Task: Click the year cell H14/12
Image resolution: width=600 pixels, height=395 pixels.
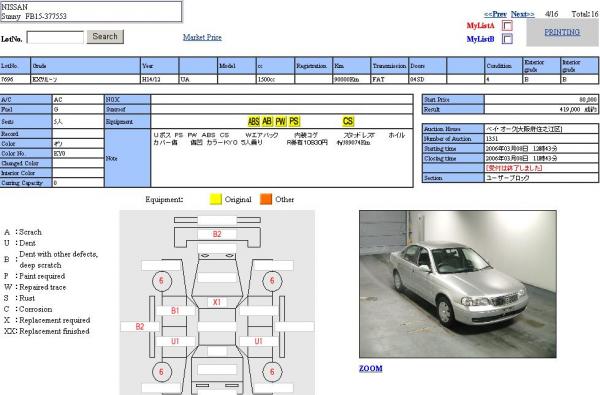Action: pos(160,79)
